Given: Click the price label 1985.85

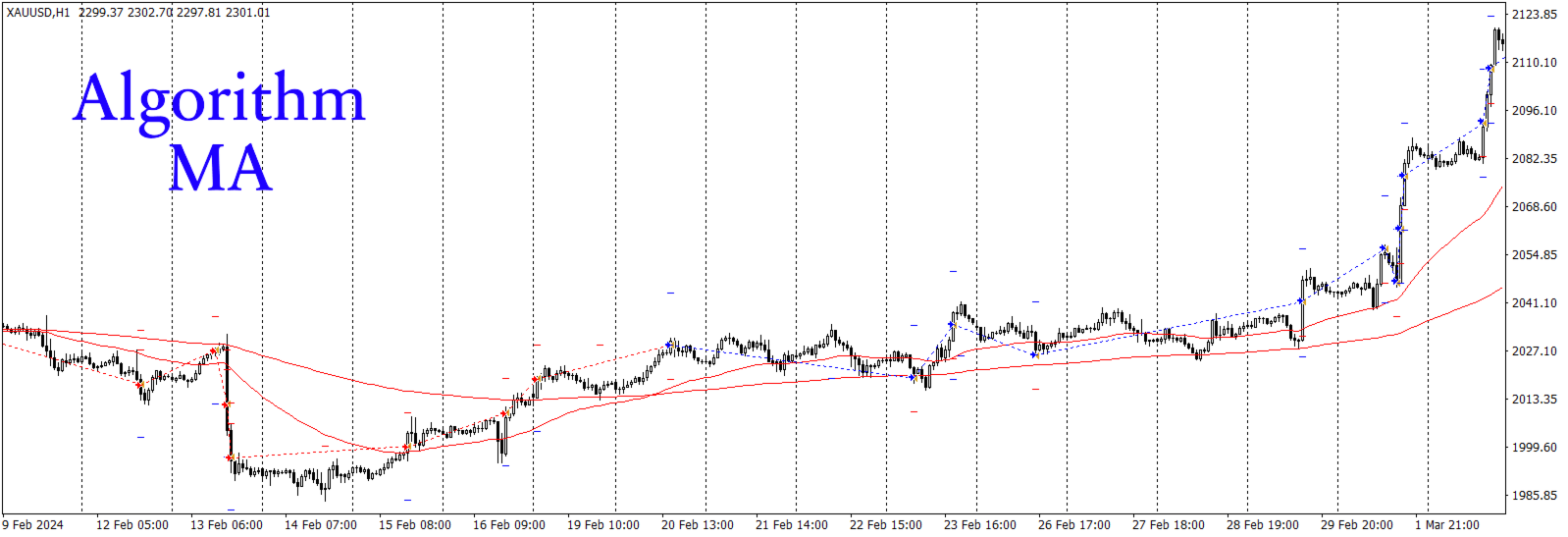Looking at the screenshot, I should tap(1535, 496).
